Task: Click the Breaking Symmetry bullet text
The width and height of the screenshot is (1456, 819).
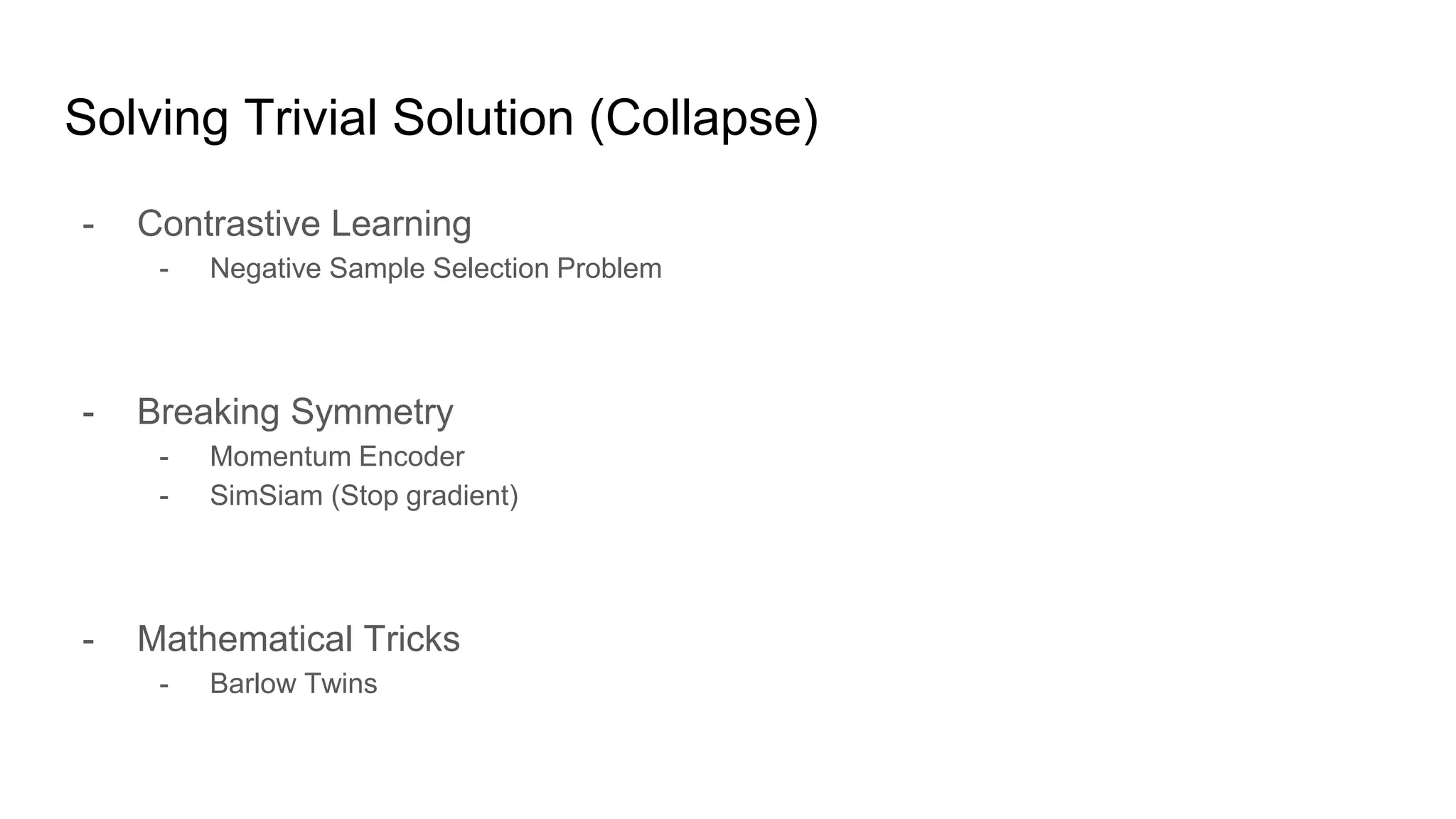Action: [x=295, y=412]
